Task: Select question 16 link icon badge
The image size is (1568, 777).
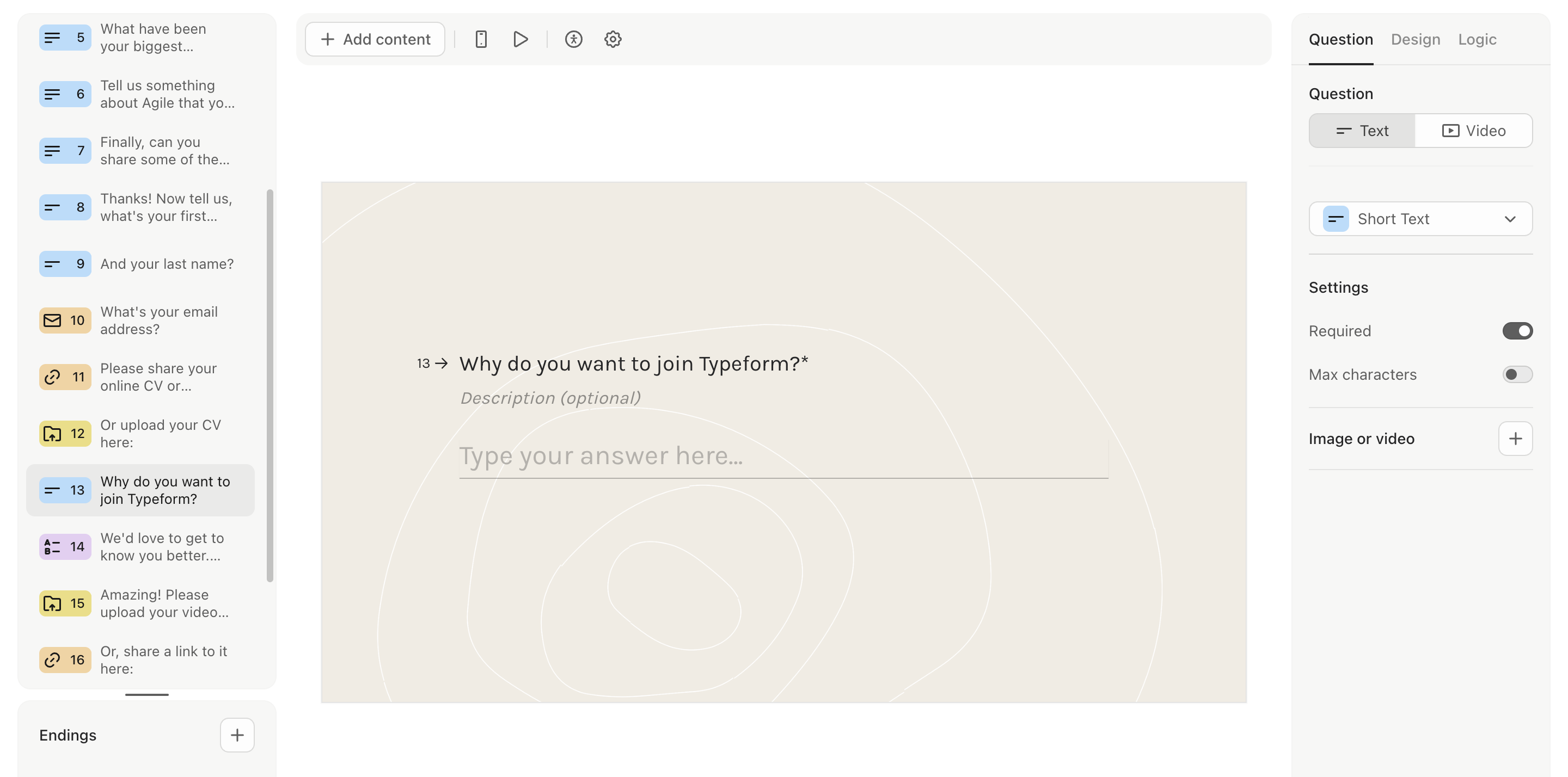Action: 65,660
